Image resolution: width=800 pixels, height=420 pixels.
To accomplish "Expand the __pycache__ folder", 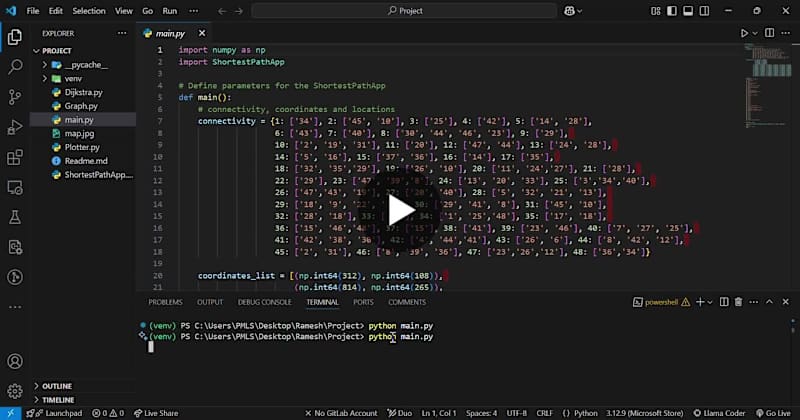I will tap(44, 65).
